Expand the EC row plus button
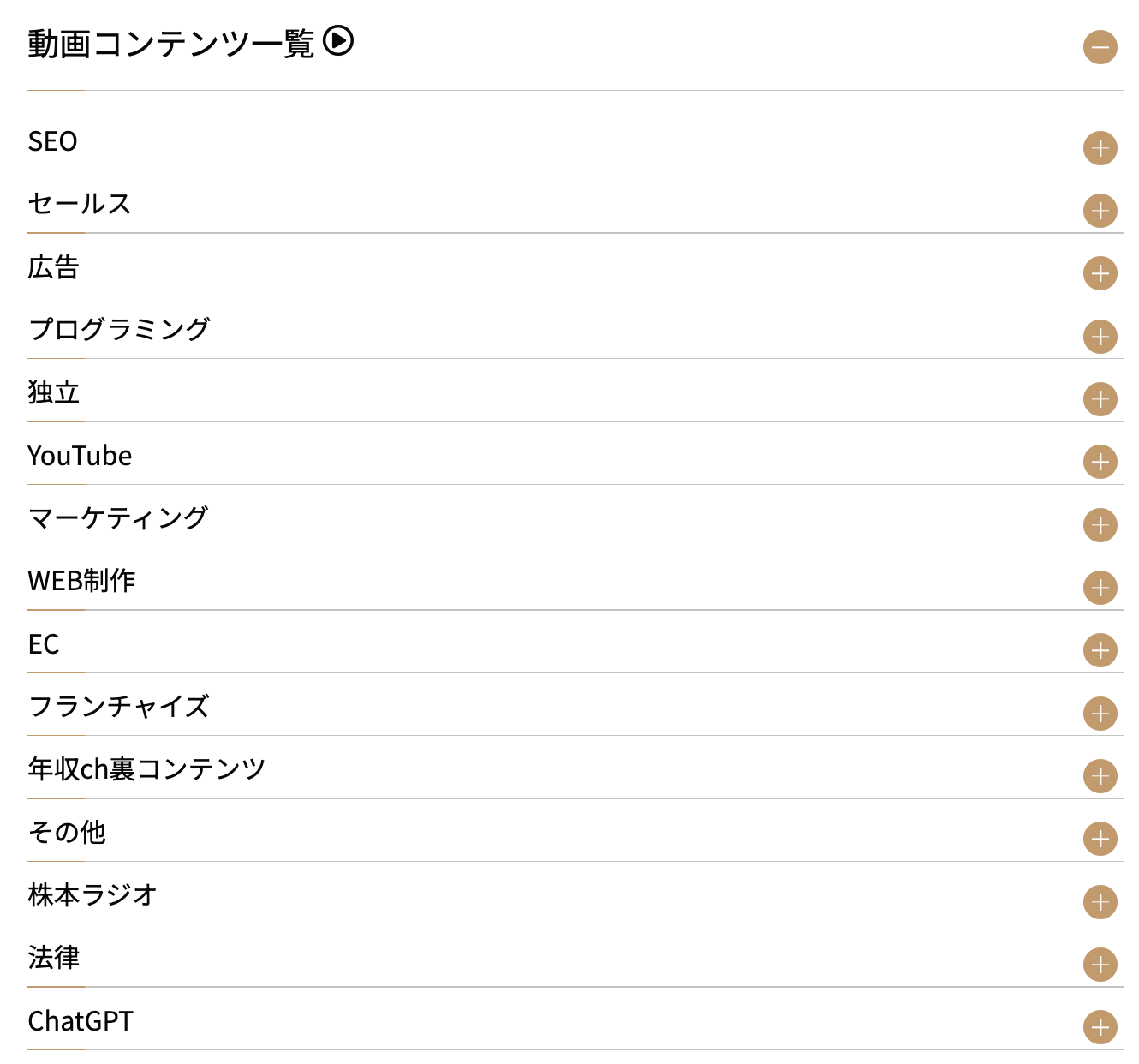 coord(1100,650)
